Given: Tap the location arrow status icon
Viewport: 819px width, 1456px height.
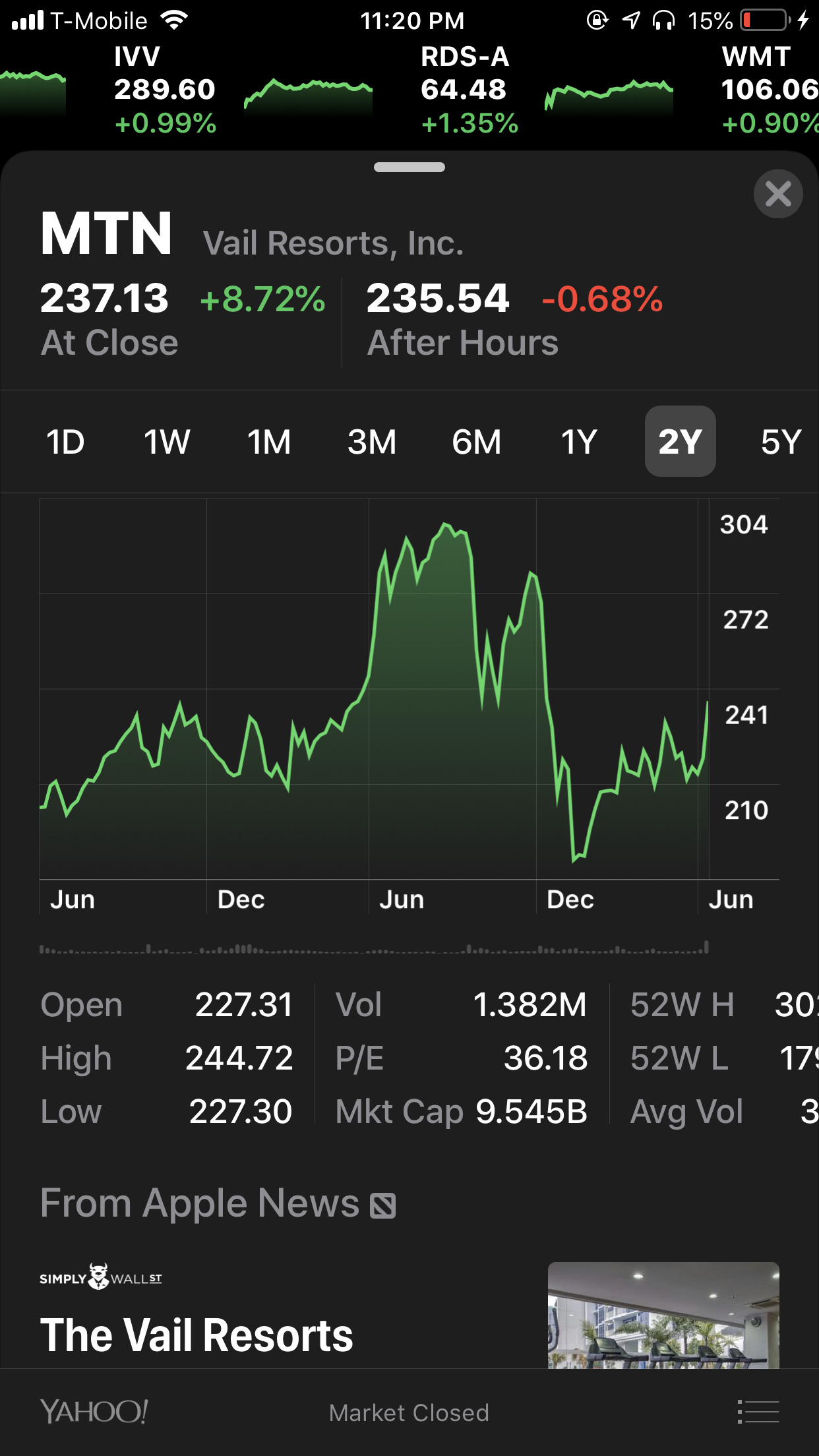Looking at the screenshot, I should click(x=631, y=20).
